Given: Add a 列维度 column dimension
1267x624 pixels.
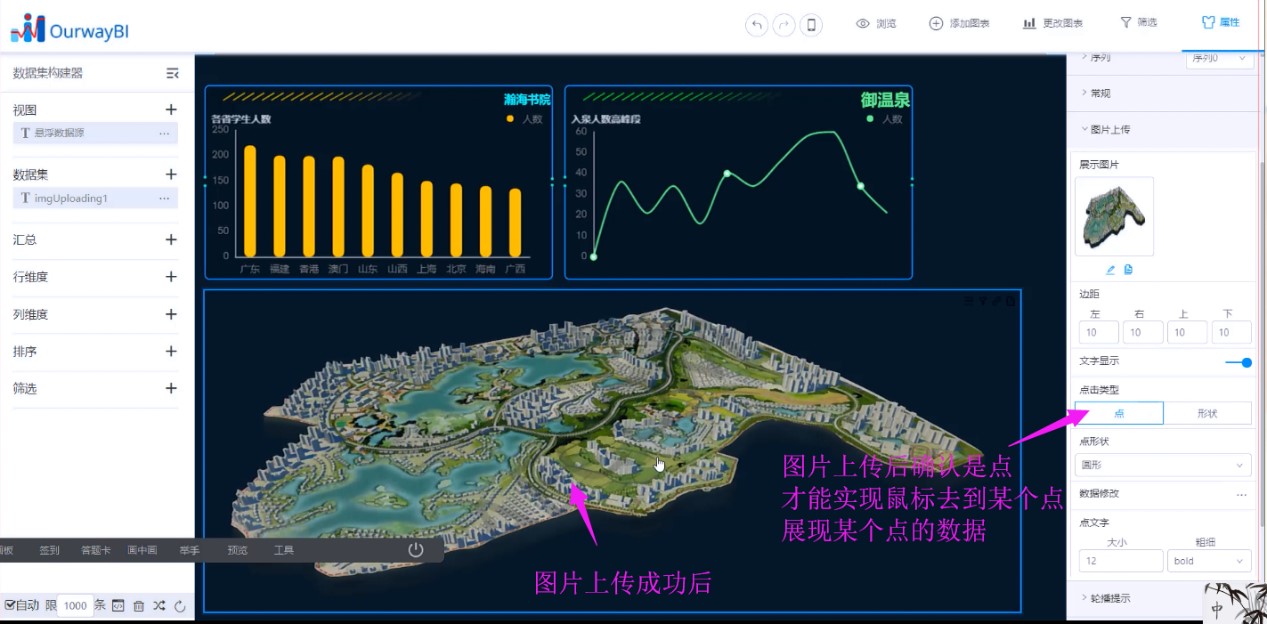Looking at the screenshot, I should tap(171, 314).
